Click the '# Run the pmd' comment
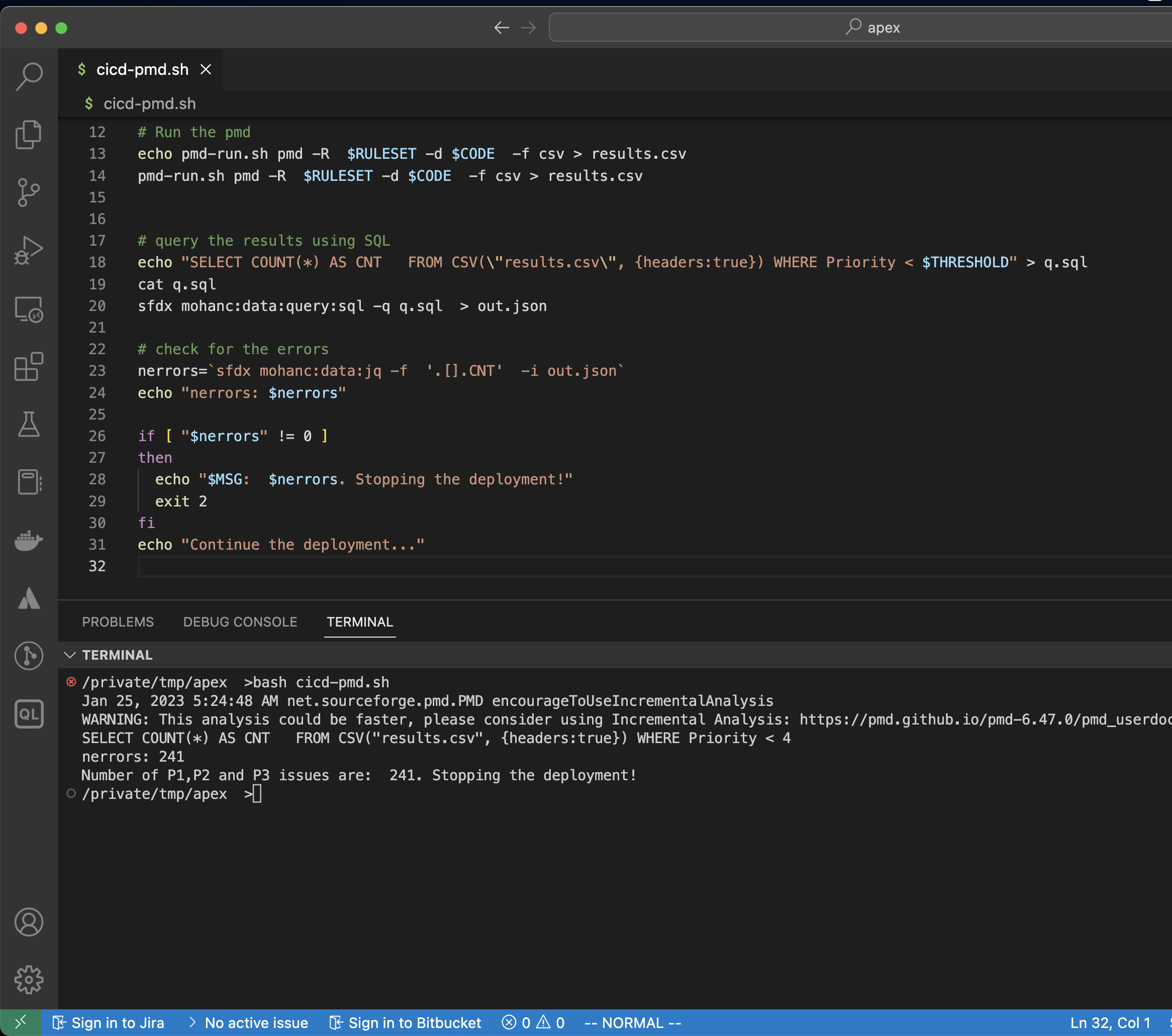The height and width of the screenshot is (1036, 1172). tap(194, 133)
